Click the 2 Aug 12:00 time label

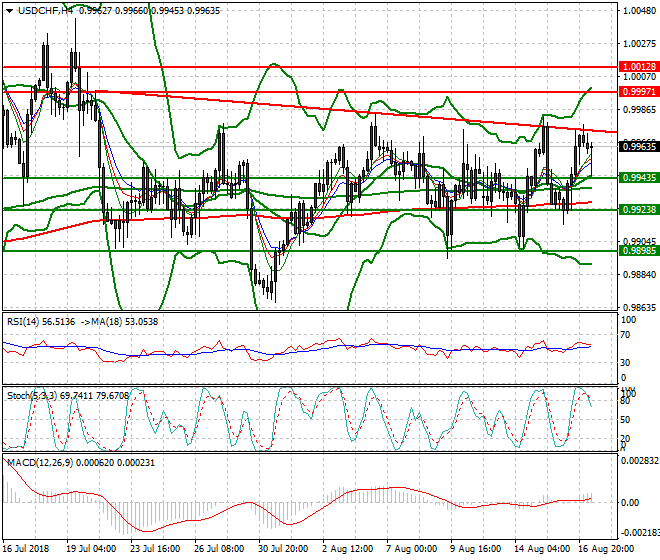348,549
